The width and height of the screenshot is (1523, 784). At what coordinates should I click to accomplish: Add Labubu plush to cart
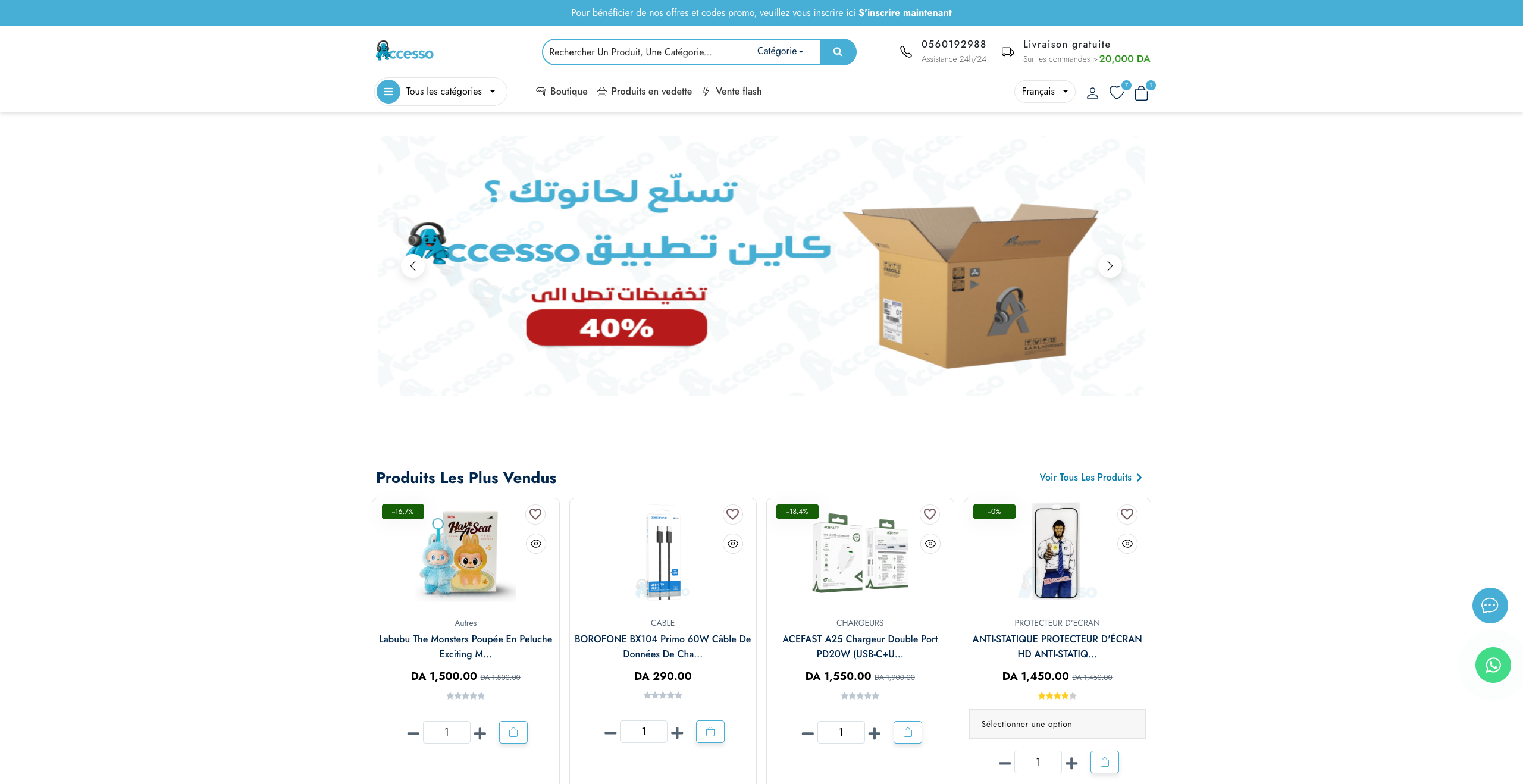[513, 732]
